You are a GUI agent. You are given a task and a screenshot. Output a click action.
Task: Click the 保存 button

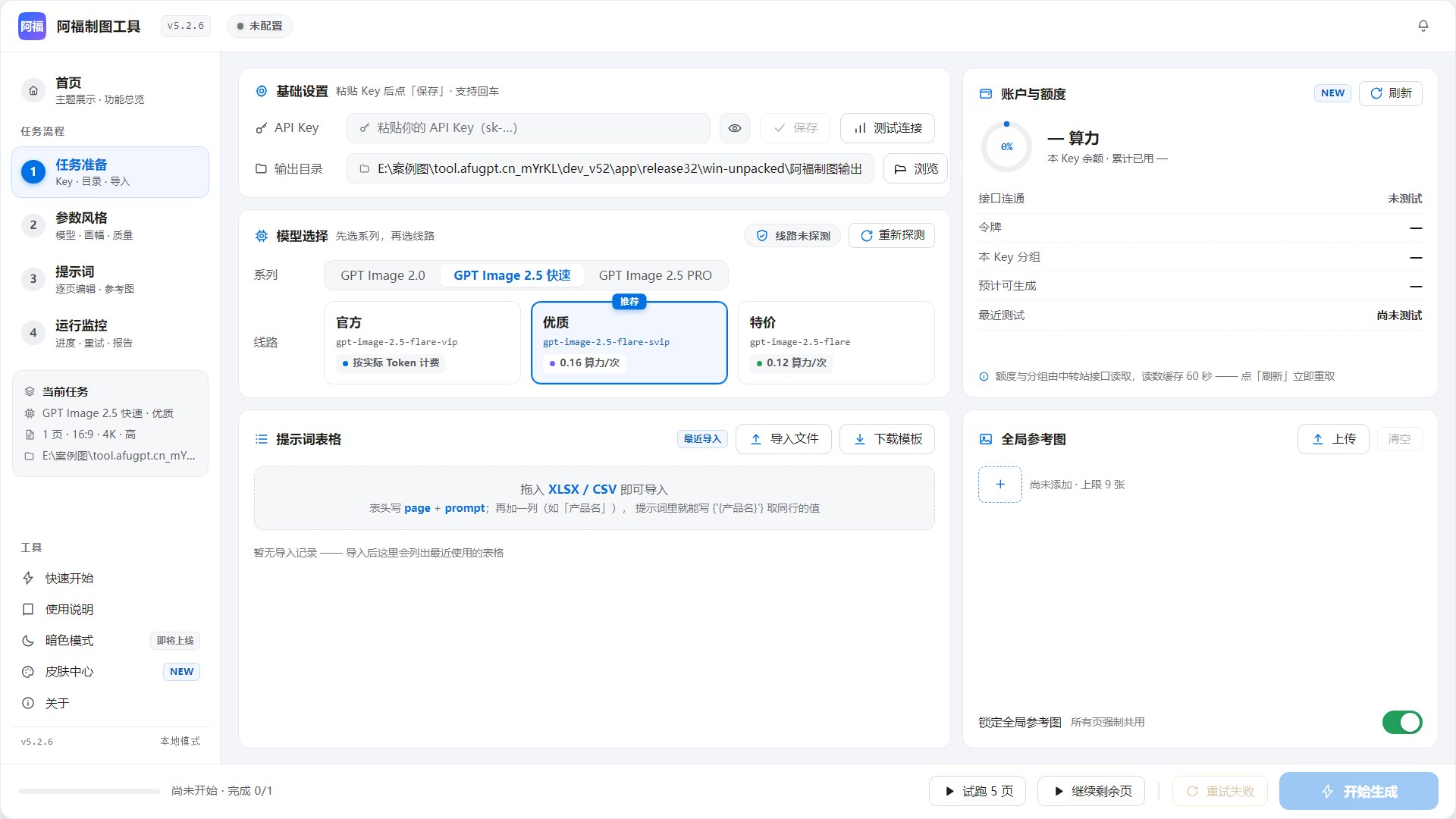[795, 128]
